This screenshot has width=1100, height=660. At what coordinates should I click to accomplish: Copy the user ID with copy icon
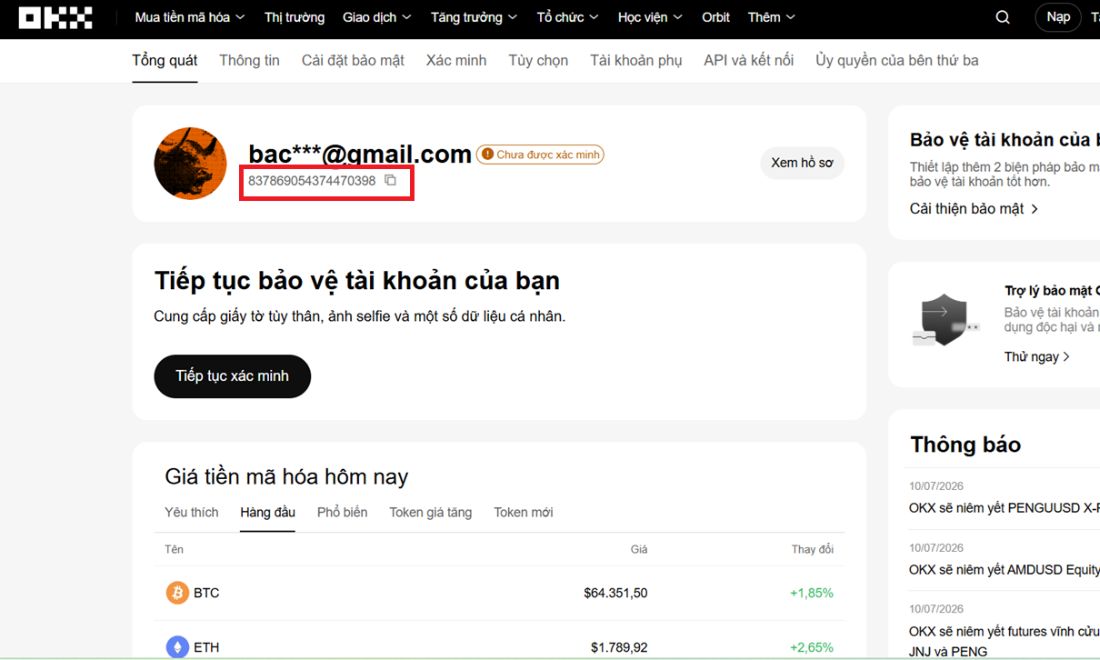(x=391, y=180)
